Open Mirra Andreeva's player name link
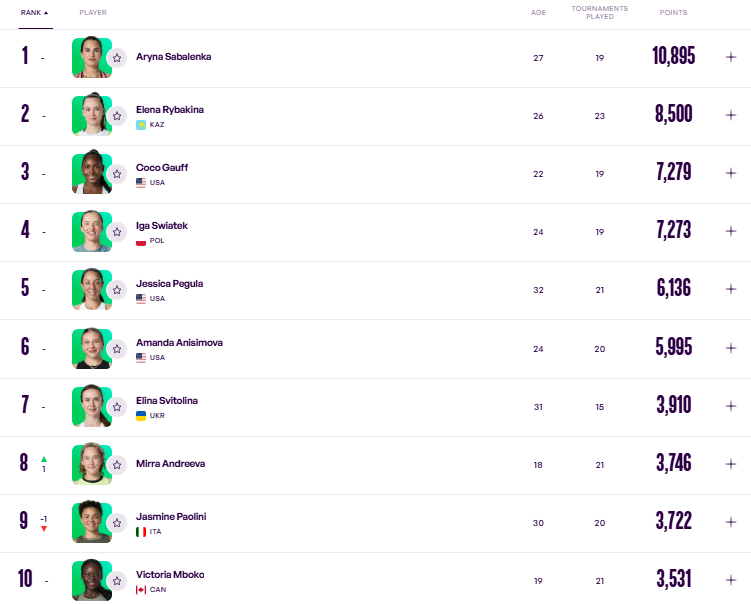Screen dimensions: 751x604 click(x=171, y=464)
